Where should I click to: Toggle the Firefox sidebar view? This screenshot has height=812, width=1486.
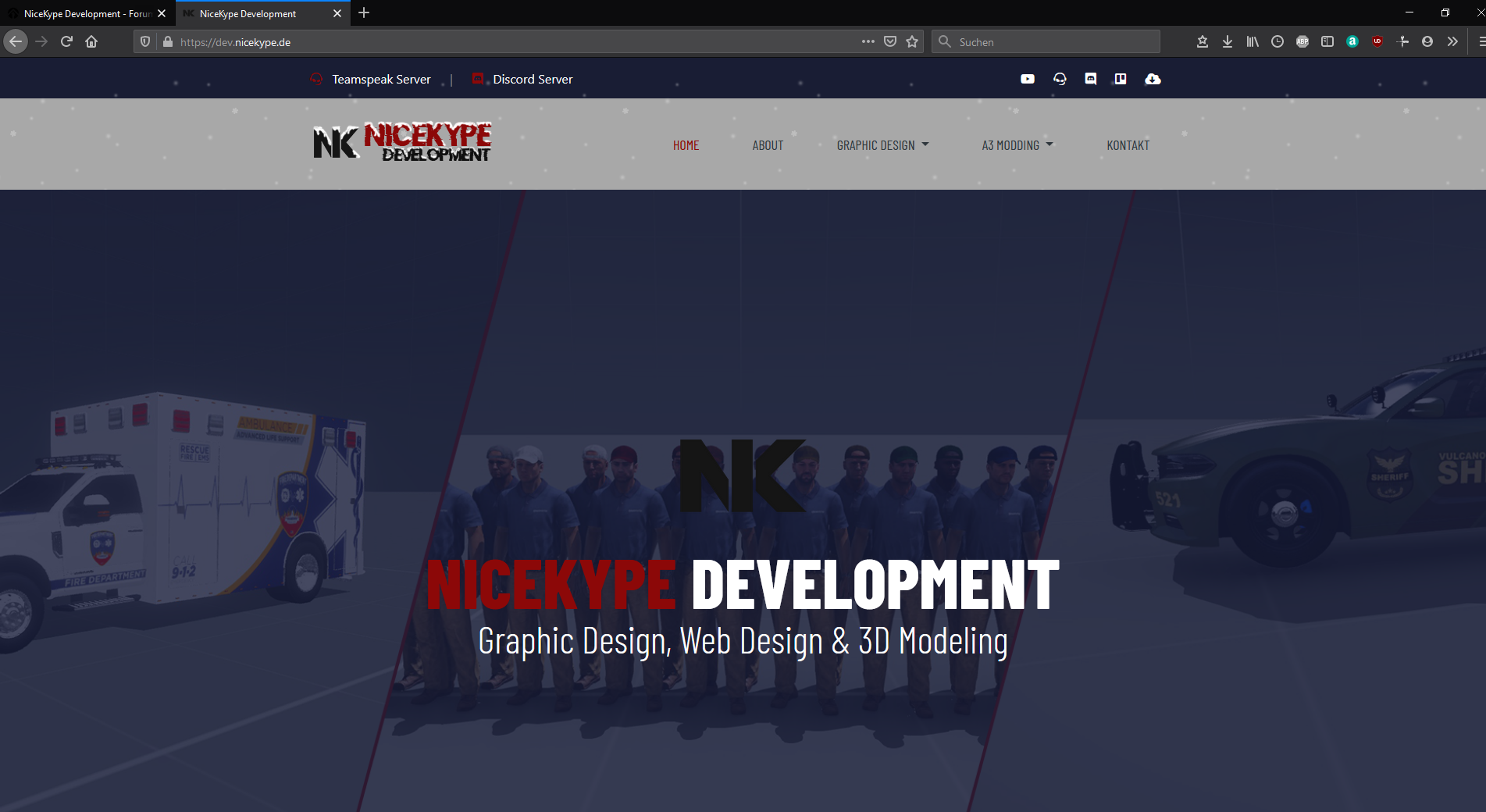tap(1327, 42)
